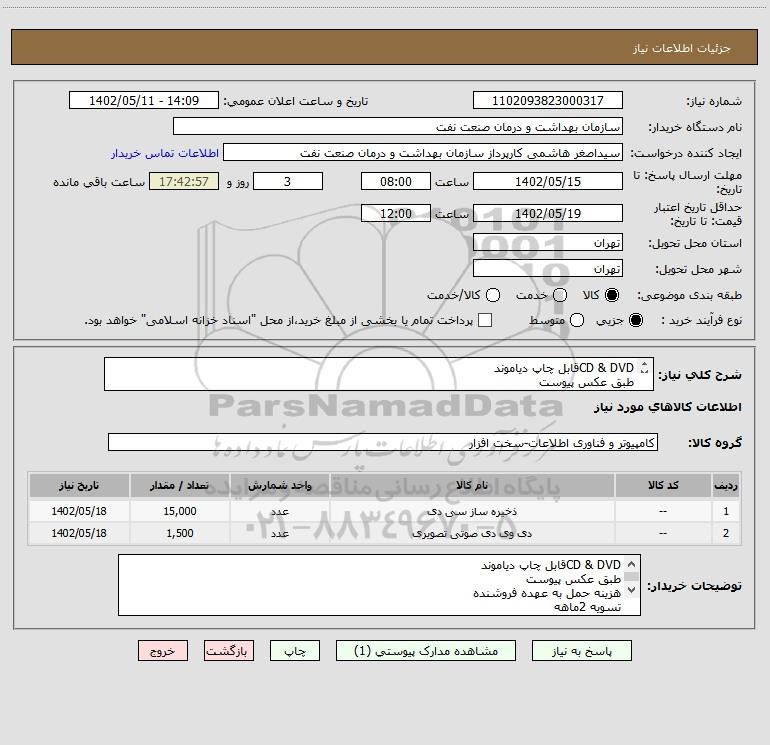
Task: Select the خدمت radio button
Action: coord(560,295)
